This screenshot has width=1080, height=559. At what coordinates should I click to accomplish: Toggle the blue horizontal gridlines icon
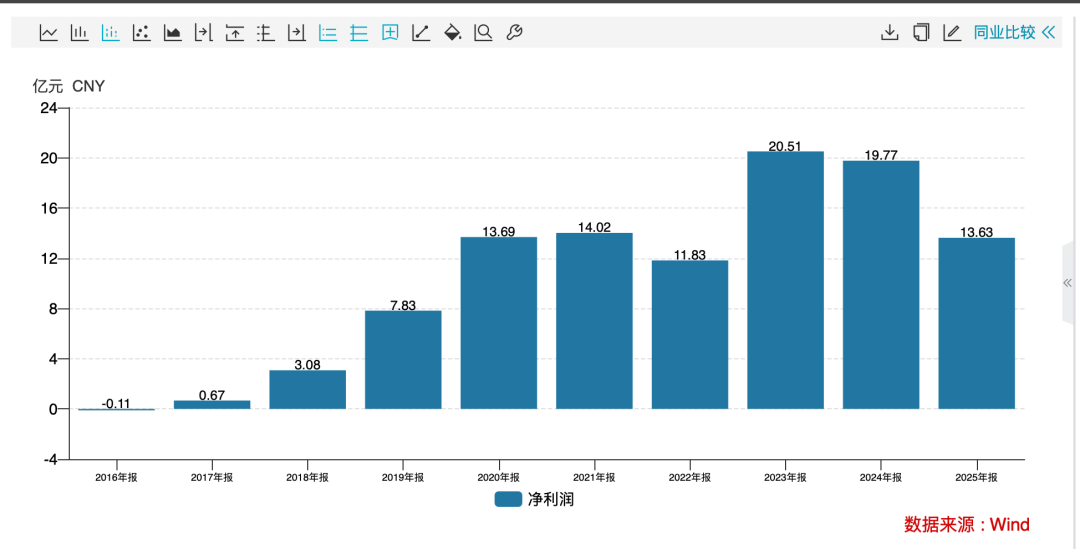(x=359, y=32)
